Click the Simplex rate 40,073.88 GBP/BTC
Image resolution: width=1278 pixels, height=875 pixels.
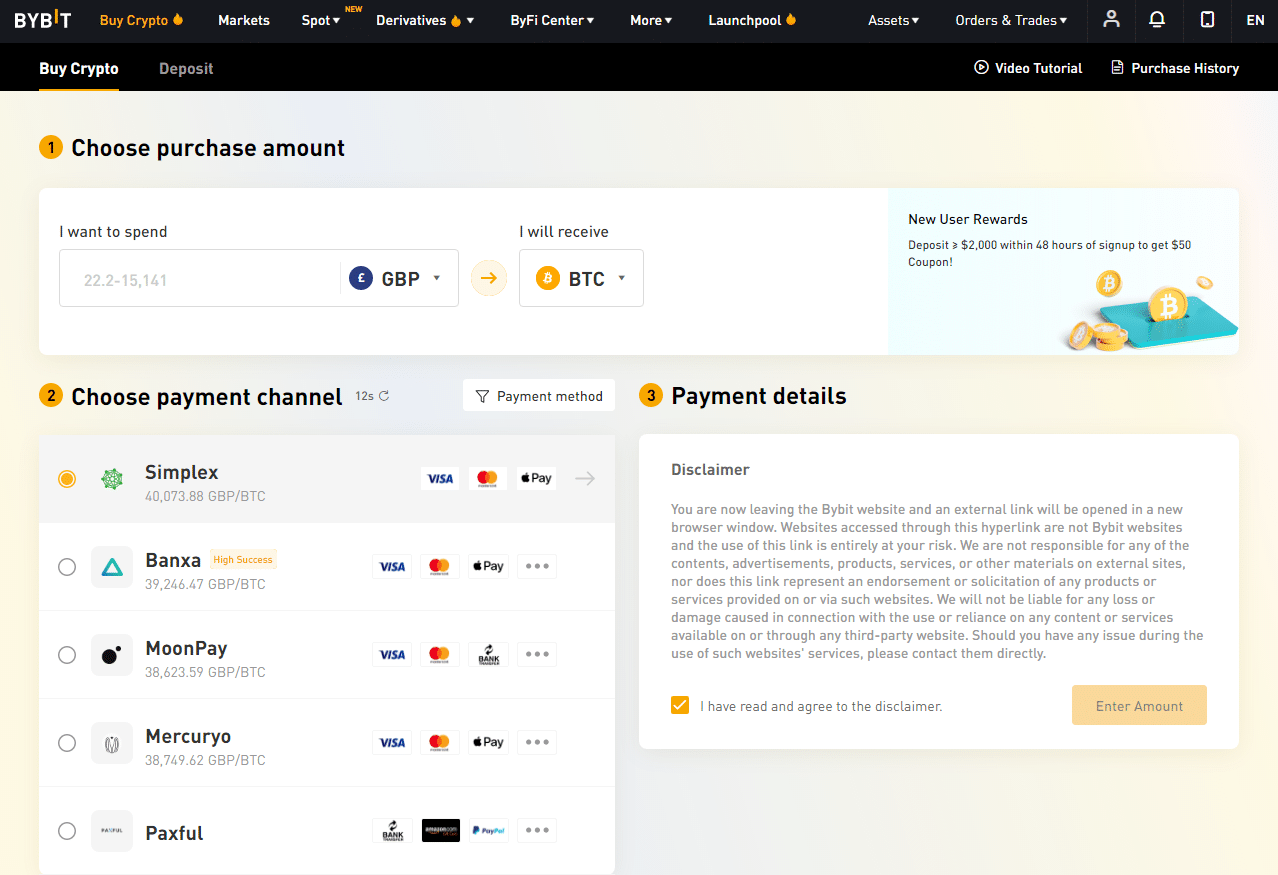(205, 496)
